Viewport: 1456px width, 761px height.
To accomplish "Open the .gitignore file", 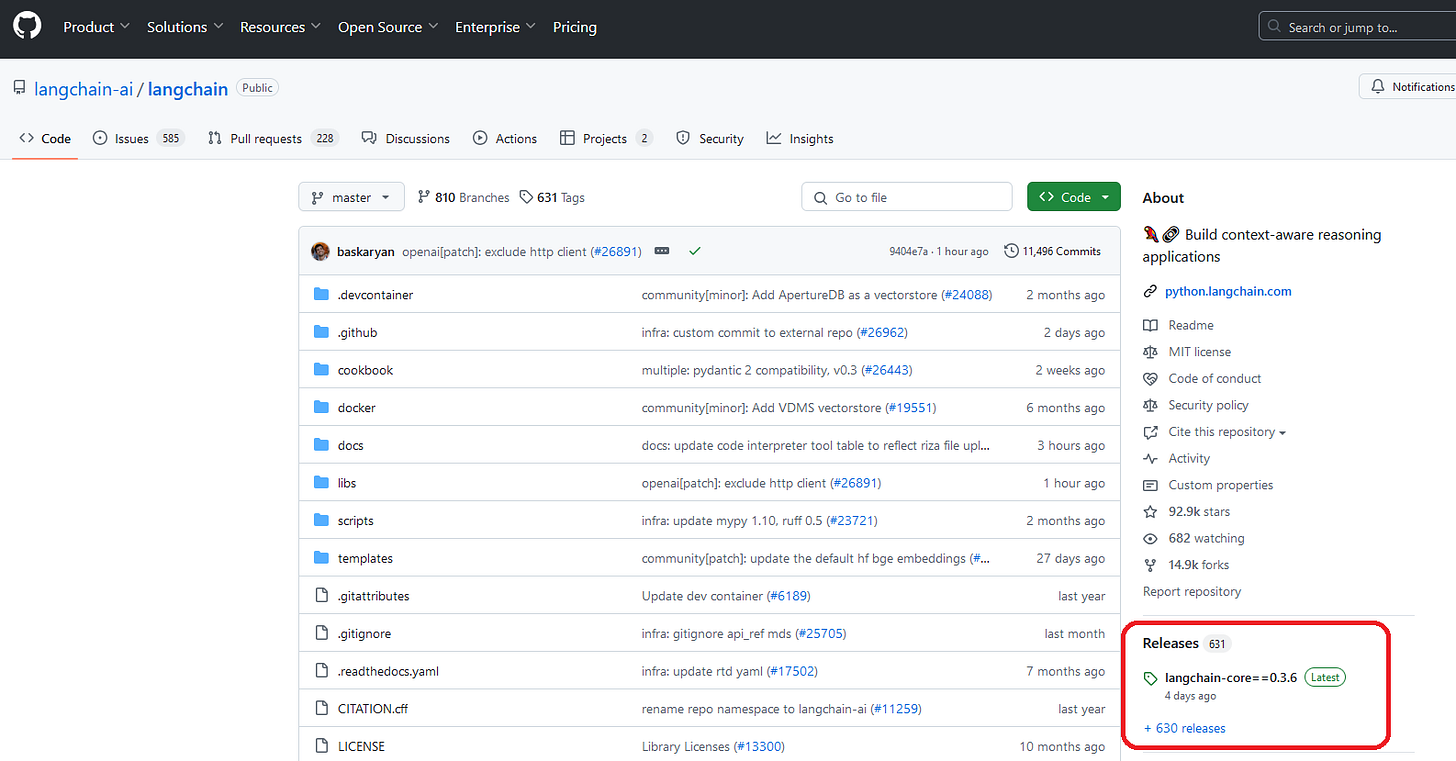I will [x=365, y=634].
